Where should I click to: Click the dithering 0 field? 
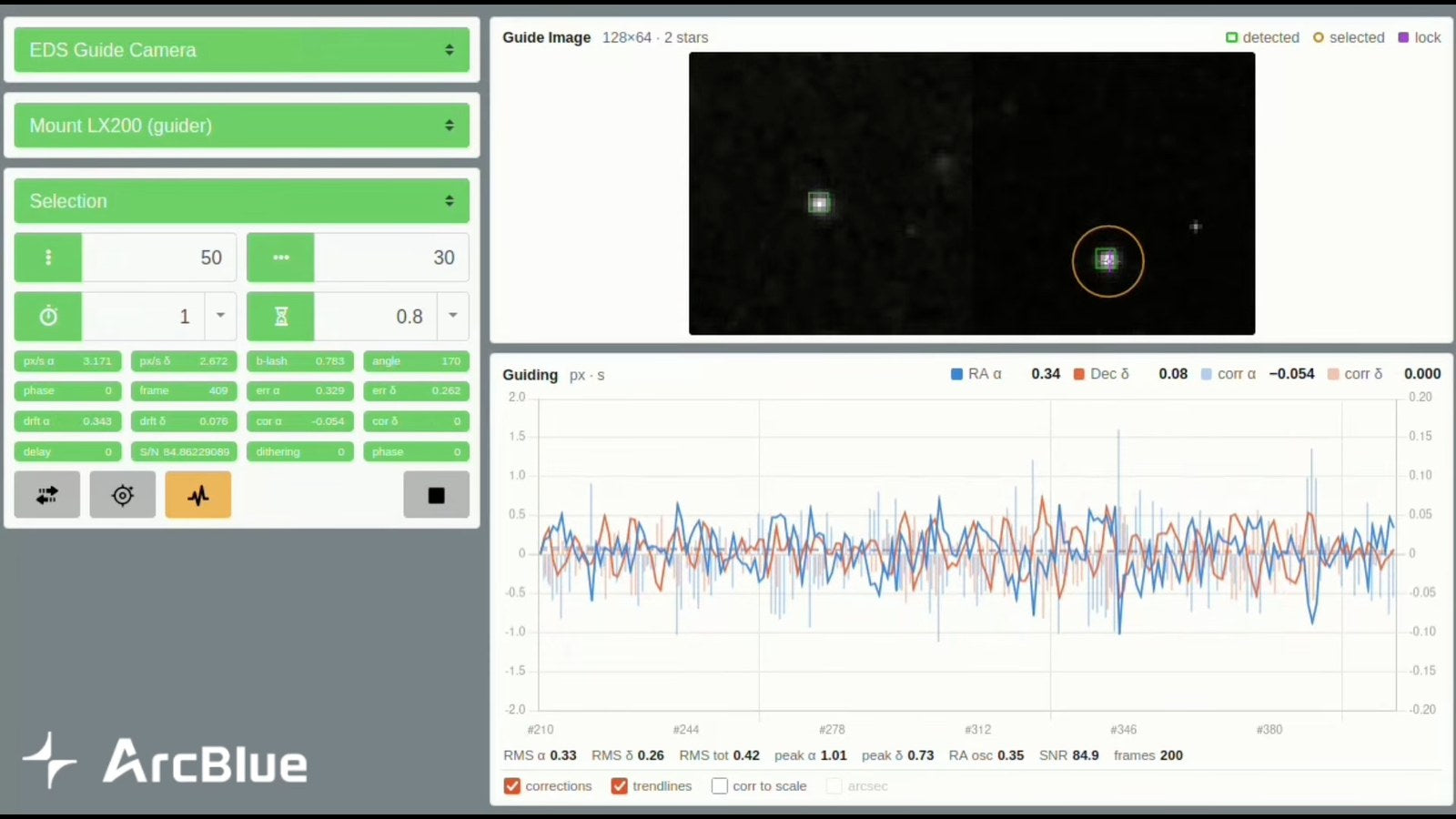[300, 451]
